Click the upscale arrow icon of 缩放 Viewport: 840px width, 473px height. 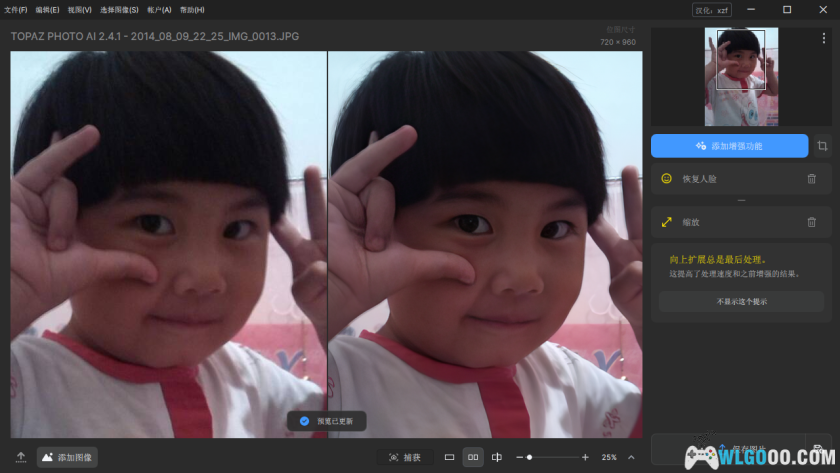(666, 222)
